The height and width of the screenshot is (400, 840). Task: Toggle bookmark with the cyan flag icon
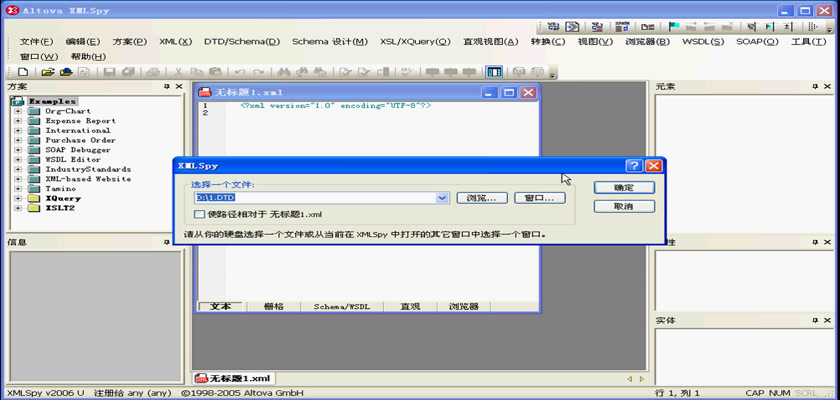(673, 26)
